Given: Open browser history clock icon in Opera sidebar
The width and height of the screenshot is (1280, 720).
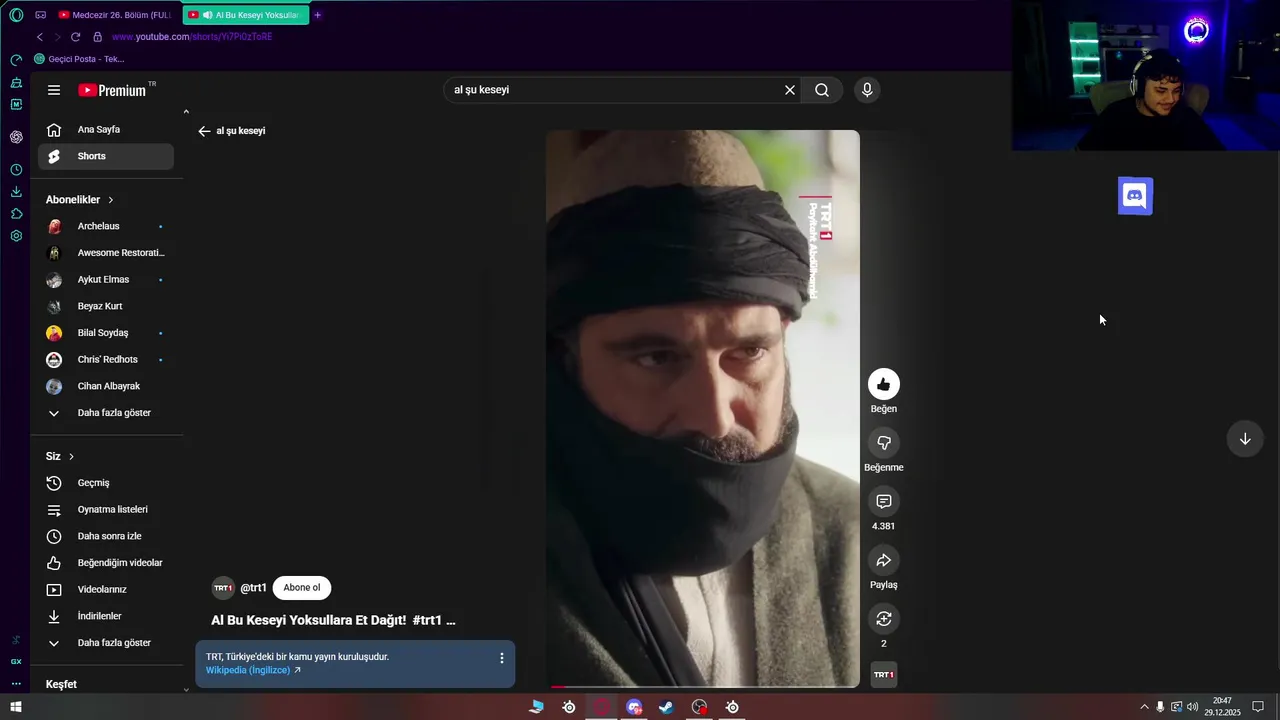Looking at the screenshot, I should coord(16,170).
